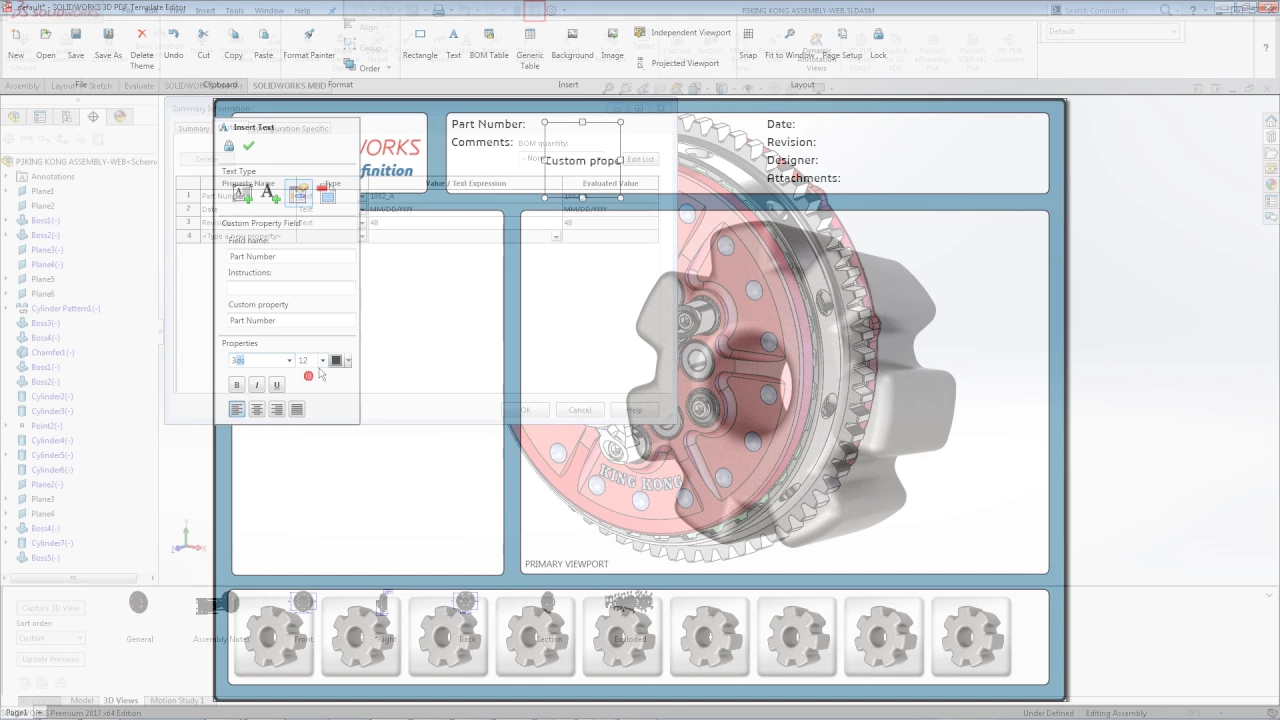
Task: Open the font name dropdown
Action: coord(289,361)
